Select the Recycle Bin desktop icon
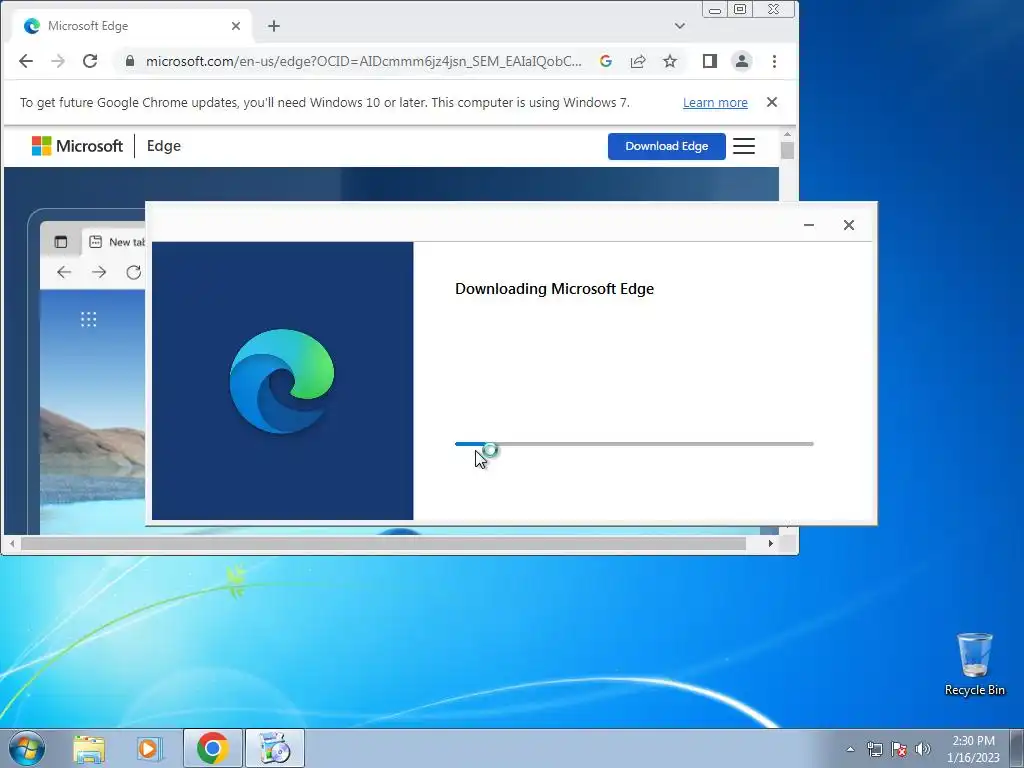1024x768 pixels. (974, 664)
